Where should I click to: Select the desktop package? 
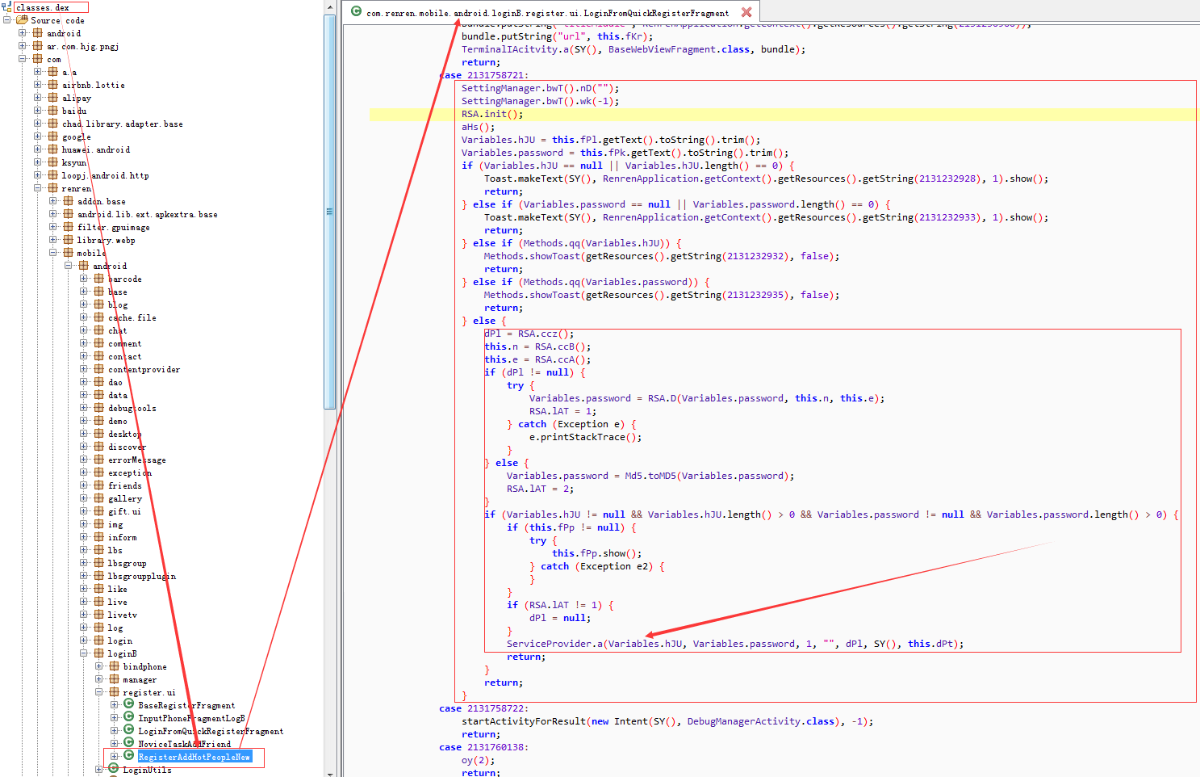coord(125,434)
